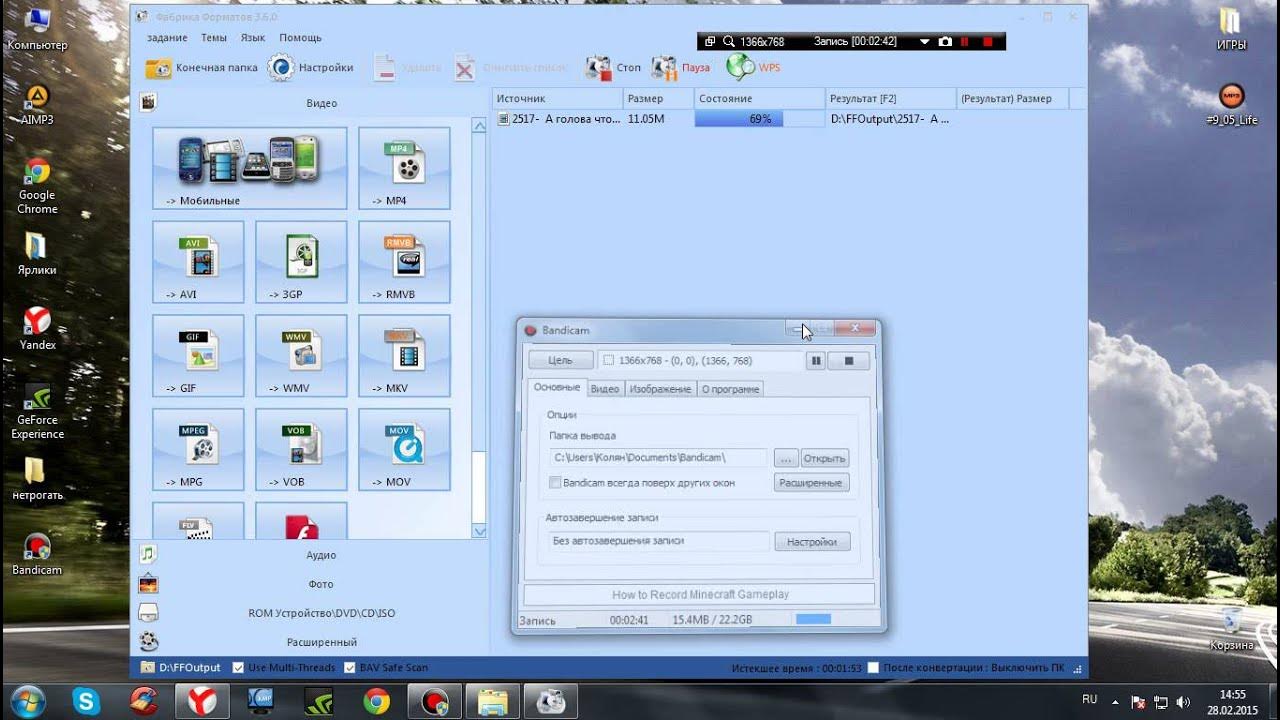The width and height of the screenshot is (1280, 720).
Task: Click the Состояние column header
Action: [759, 98]
